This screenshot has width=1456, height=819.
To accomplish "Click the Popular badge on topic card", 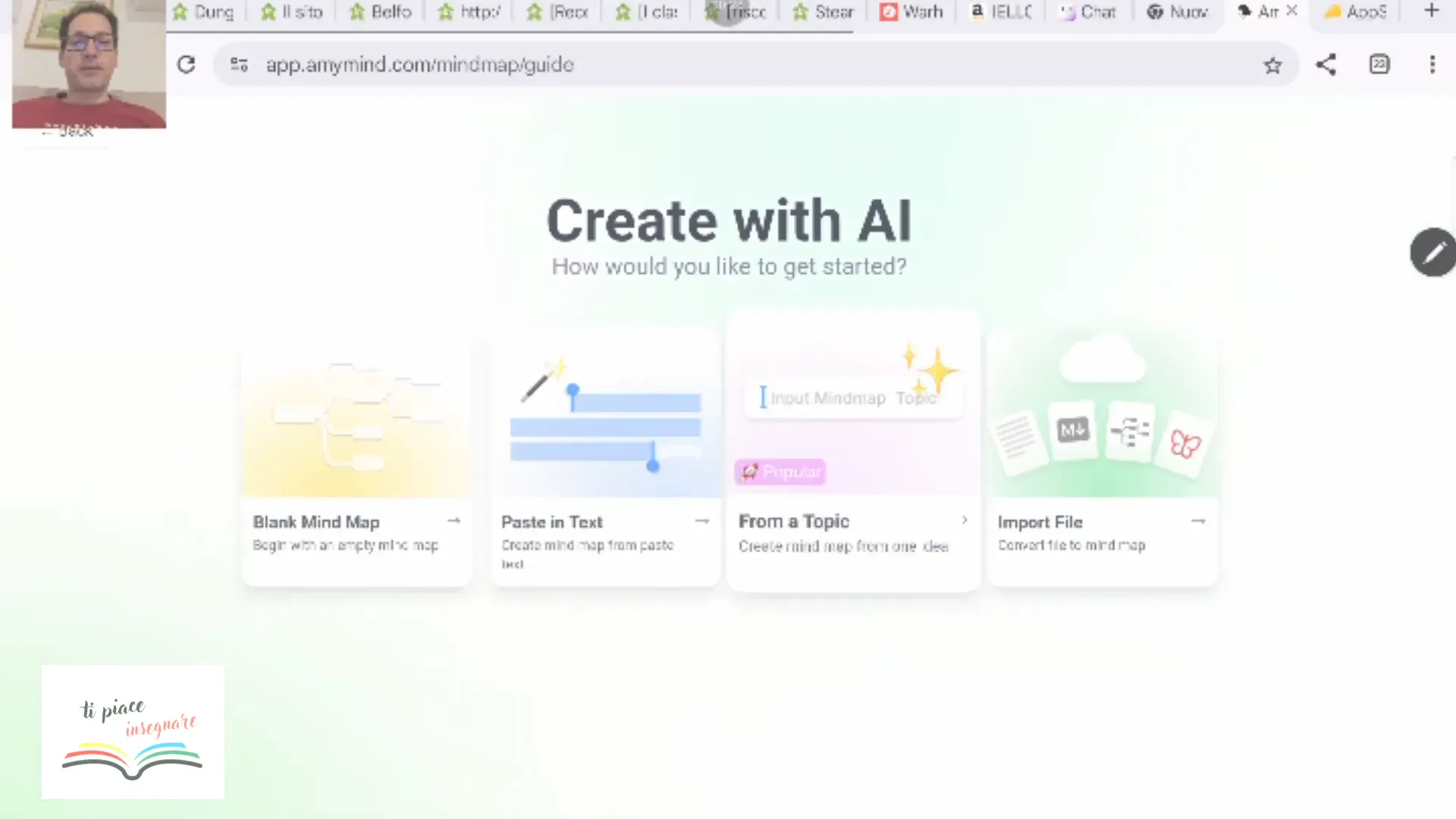I will [780, 472].
